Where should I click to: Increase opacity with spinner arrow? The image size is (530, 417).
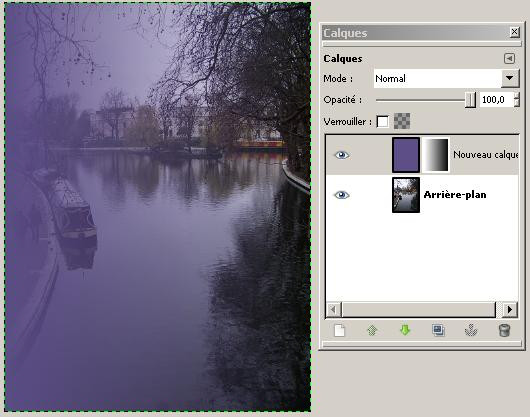(x=516, y=96)
